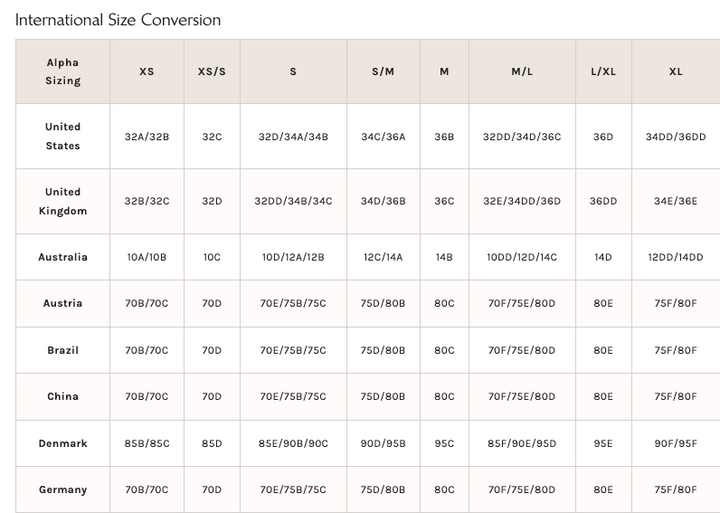Select the M/L column header

pos(522,72)
